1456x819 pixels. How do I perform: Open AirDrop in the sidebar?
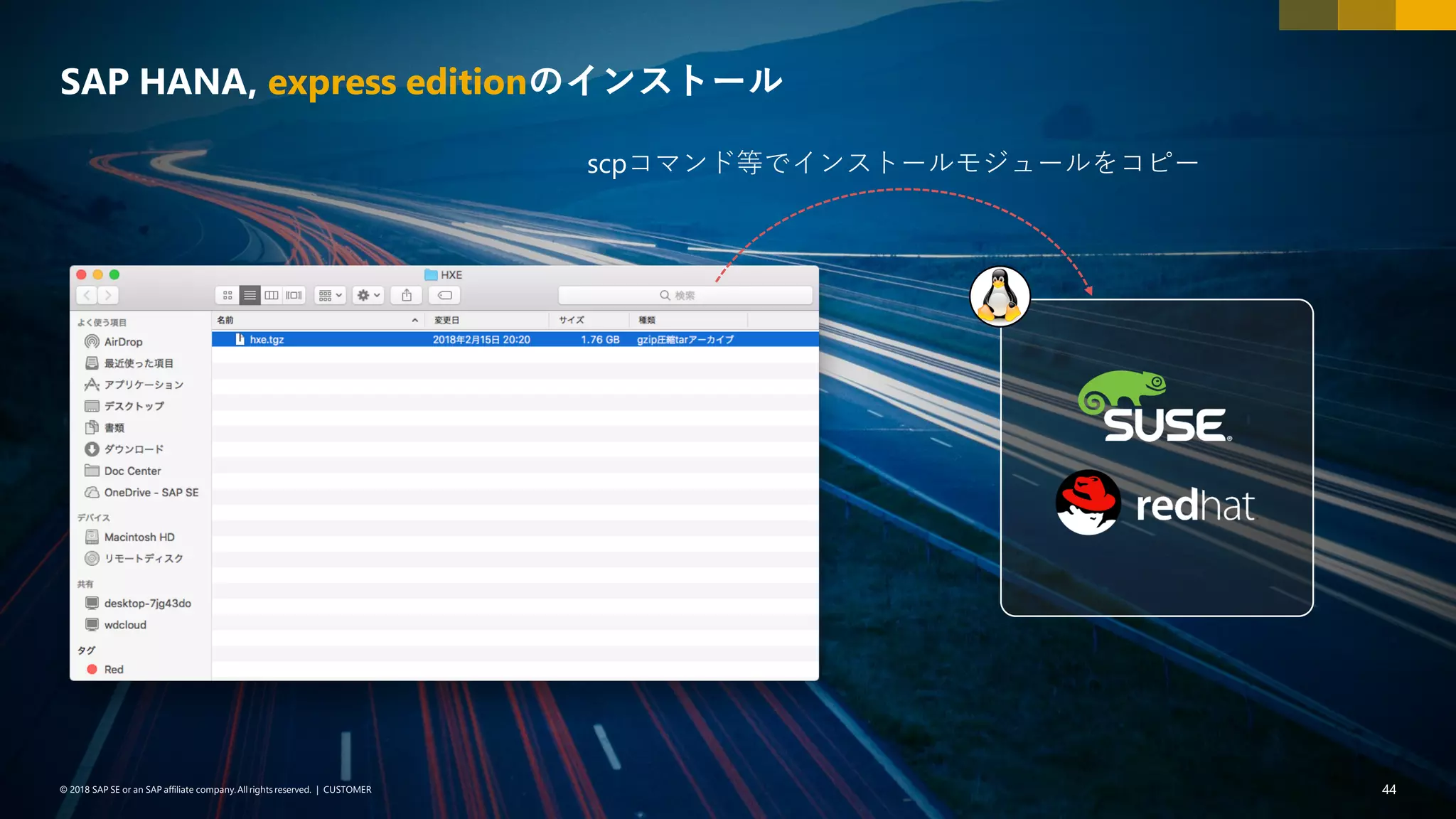[x=123, y=342]
